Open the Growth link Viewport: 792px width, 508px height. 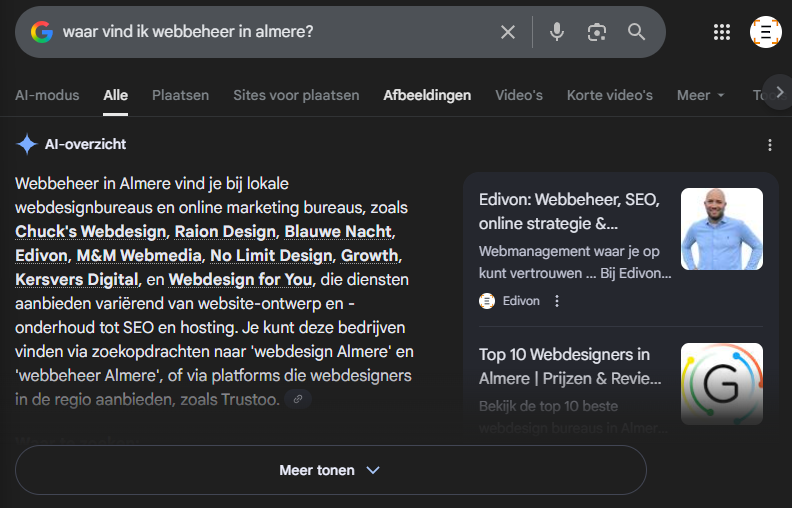[370, 256]
